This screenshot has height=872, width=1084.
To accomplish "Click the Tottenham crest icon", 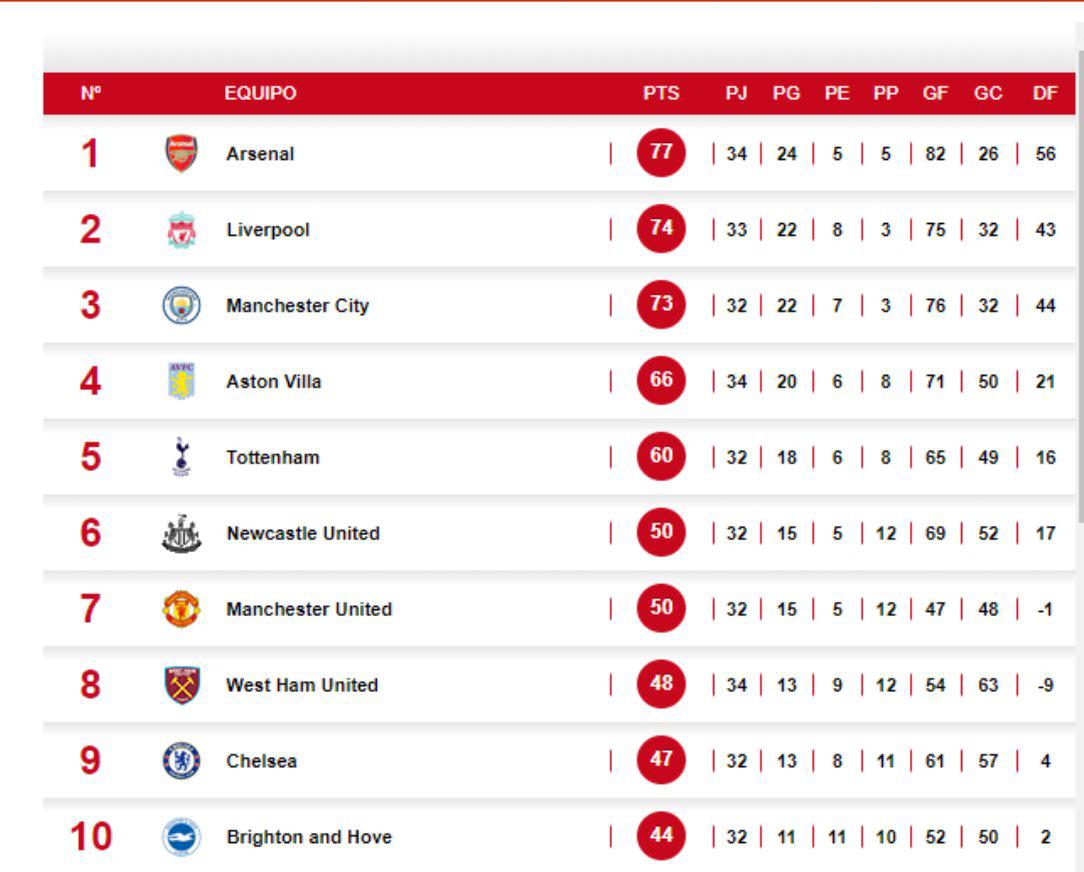I will 181,457.
